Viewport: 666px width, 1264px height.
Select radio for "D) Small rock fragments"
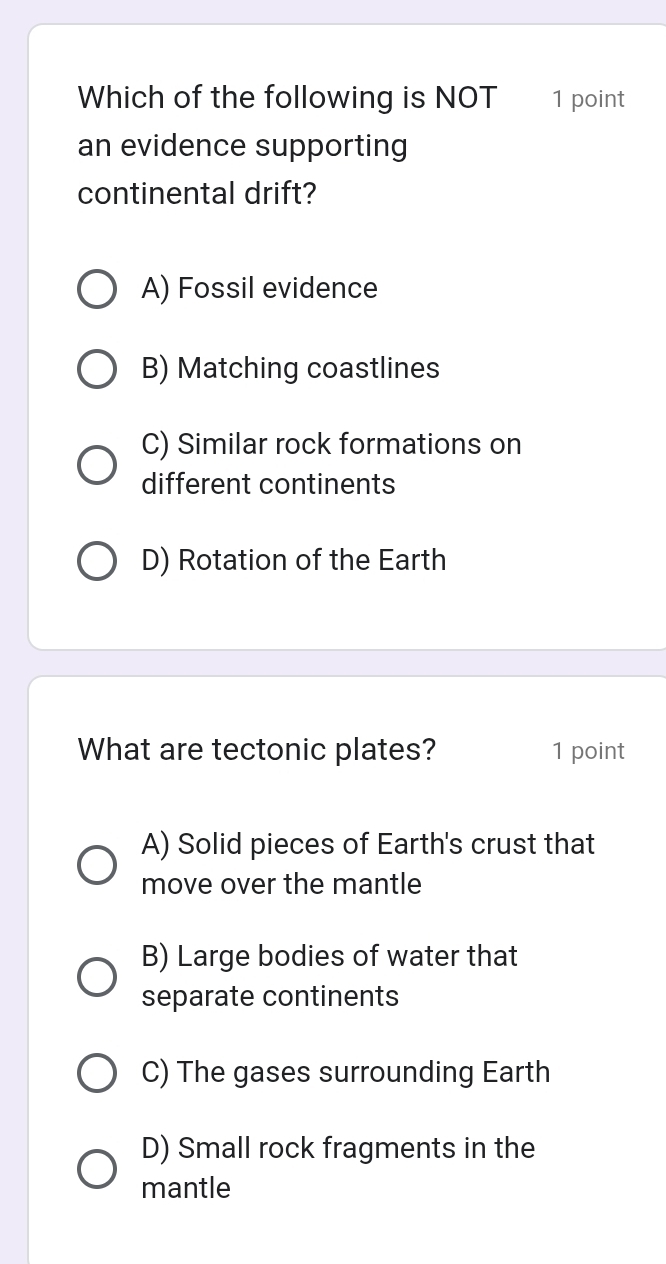coord(97,1169)
